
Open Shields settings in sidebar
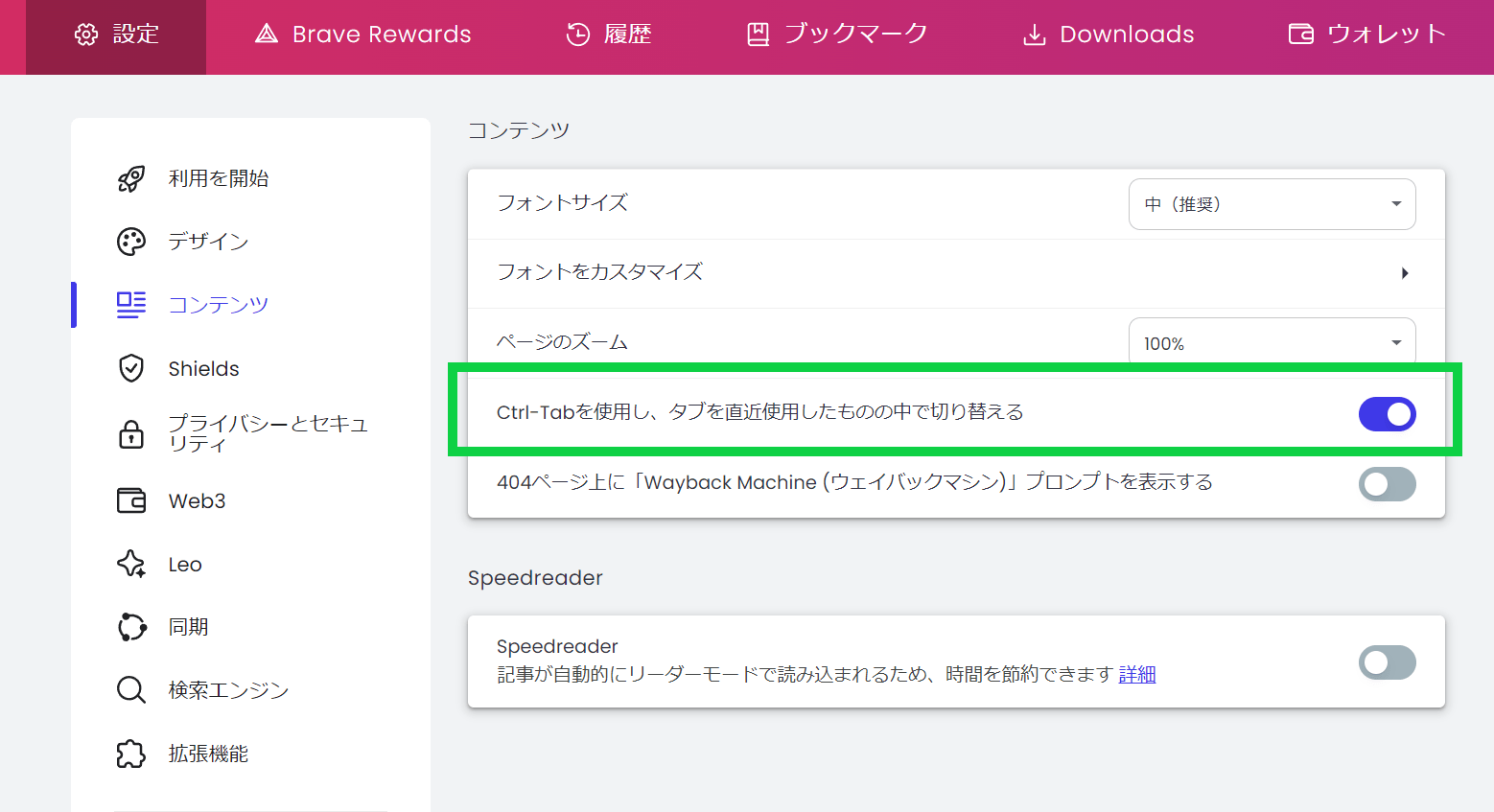[x=204, y=368]
